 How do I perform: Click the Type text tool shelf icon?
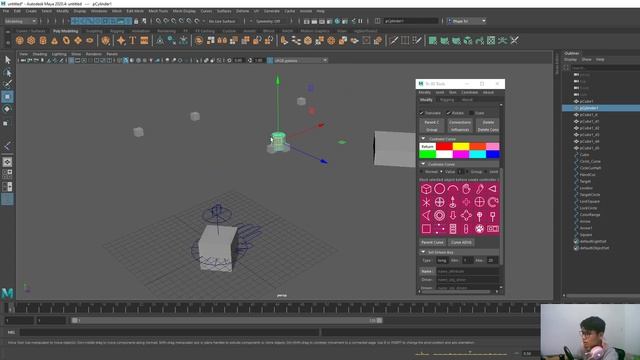(x=133, y=40)
